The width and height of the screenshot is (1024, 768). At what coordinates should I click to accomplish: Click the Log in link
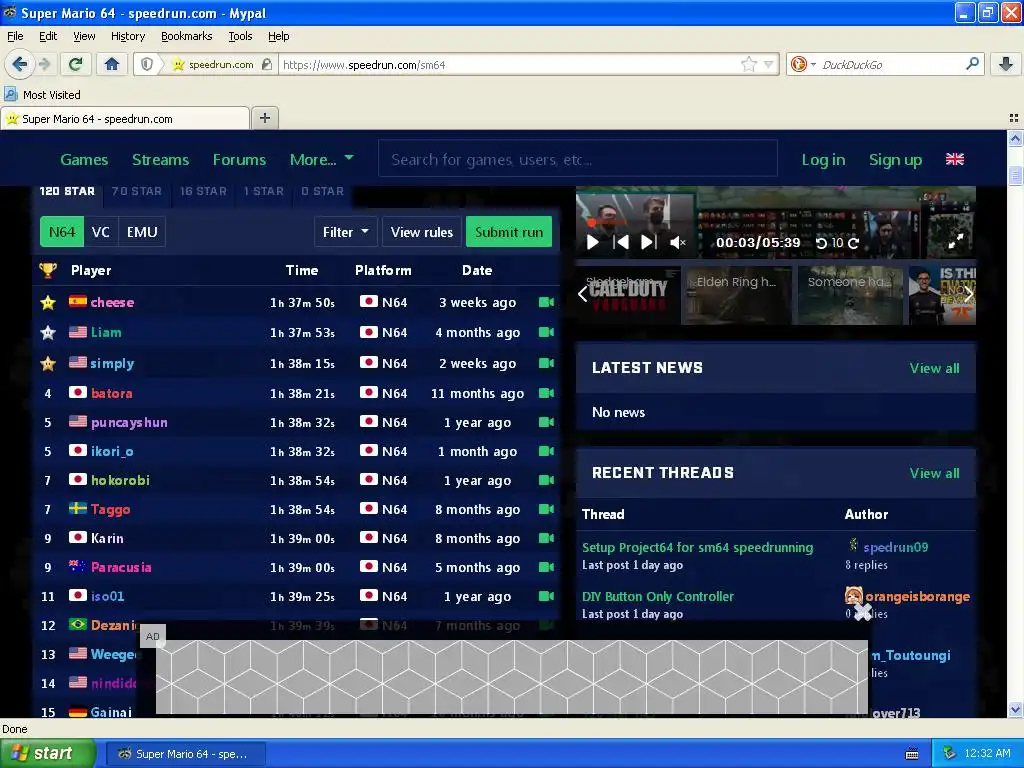coord(823,159)
